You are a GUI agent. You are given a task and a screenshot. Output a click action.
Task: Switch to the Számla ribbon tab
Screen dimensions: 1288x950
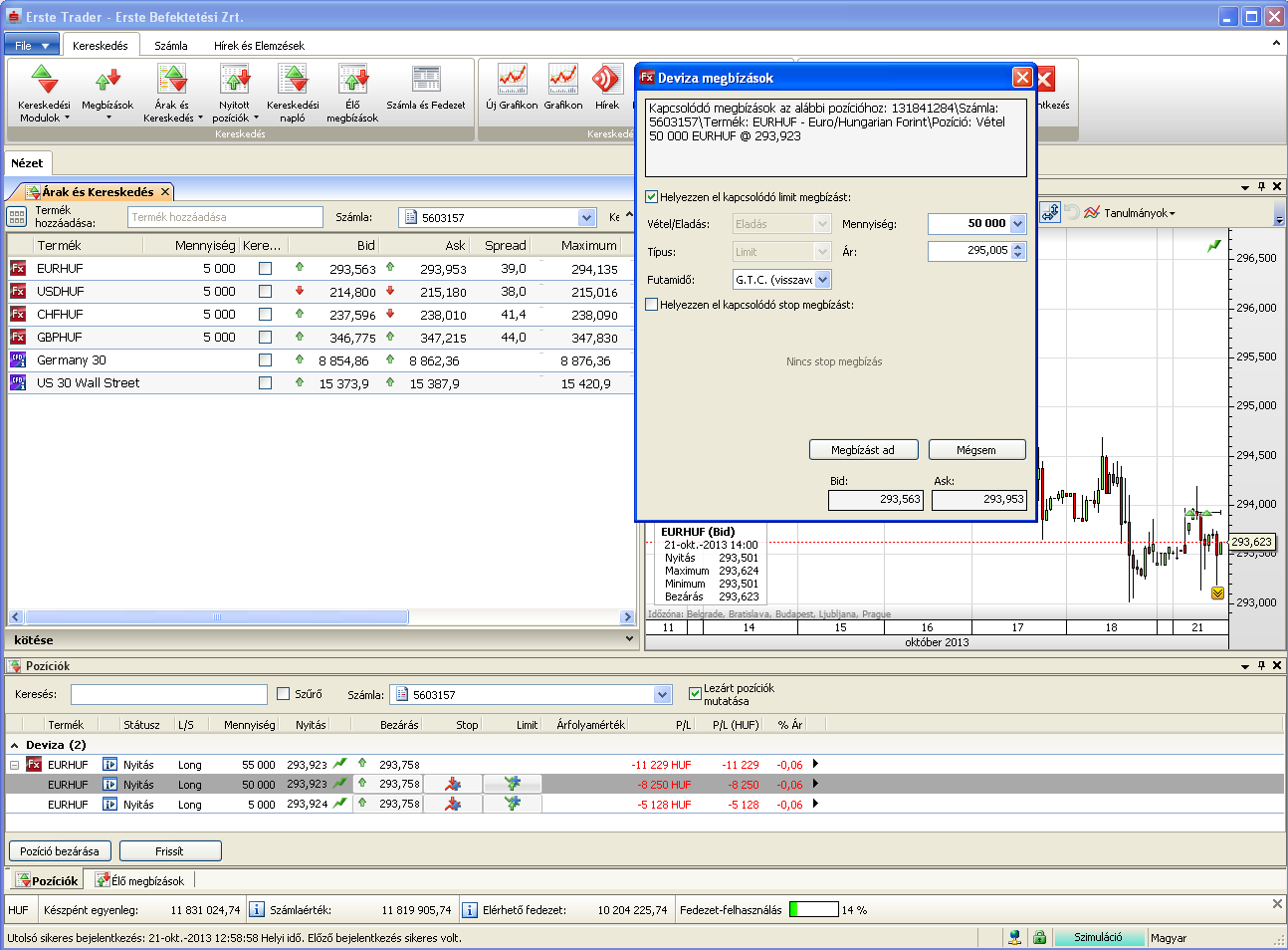tap(171, 46)
